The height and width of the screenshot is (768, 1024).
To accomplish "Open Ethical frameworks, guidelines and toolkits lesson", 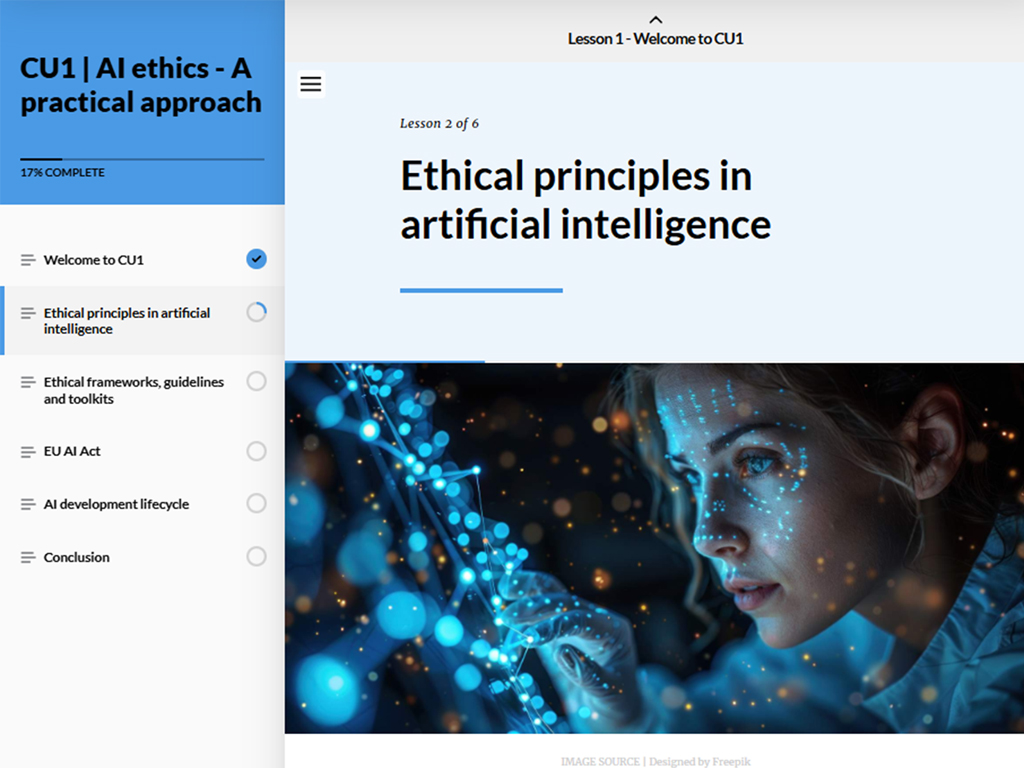I will tap(133, 390).
